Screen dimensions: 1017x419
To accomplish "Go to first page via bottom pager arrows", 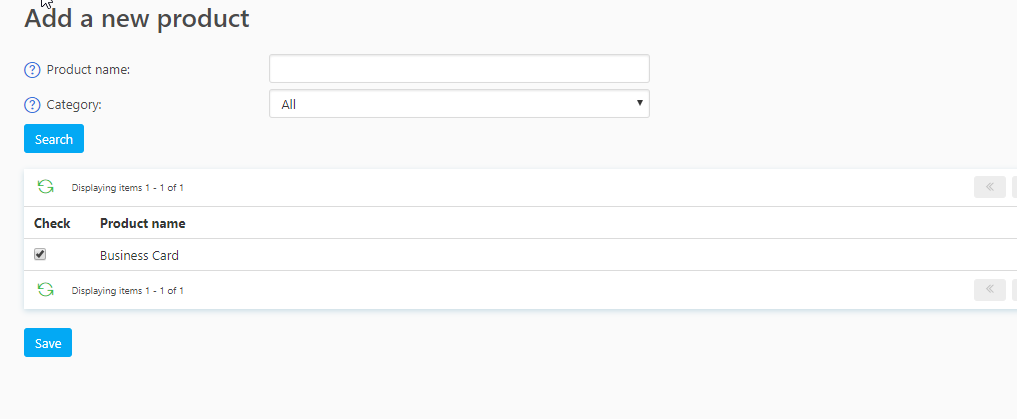I will 990,290.
